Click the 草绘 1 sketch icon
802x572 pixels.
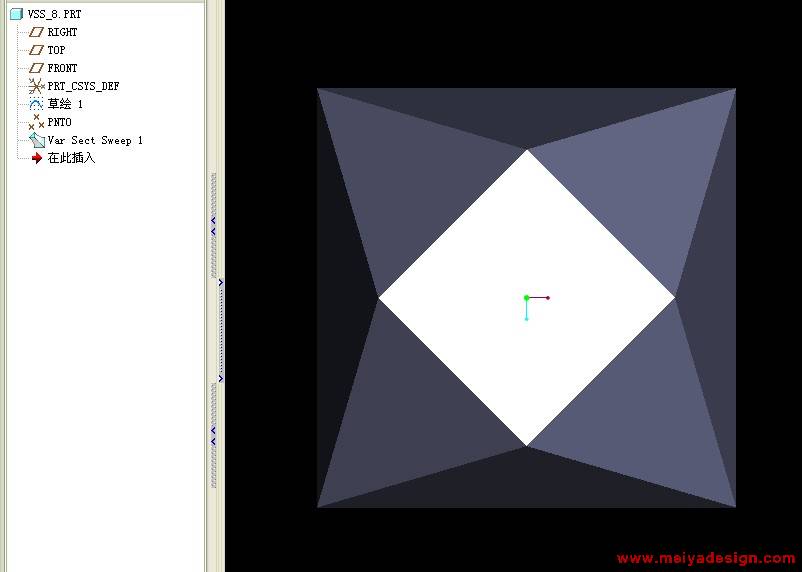(x=37, y=104)
